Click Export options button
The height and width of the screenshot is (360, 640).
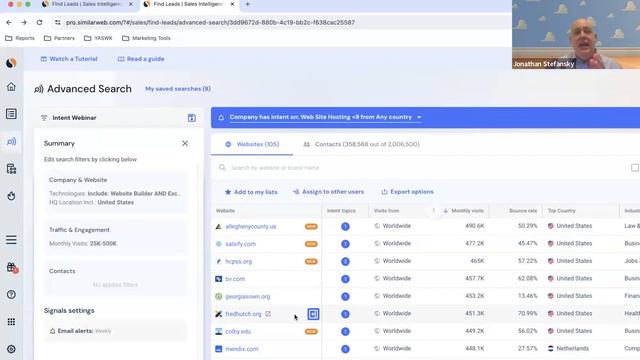tap(407, 192)
